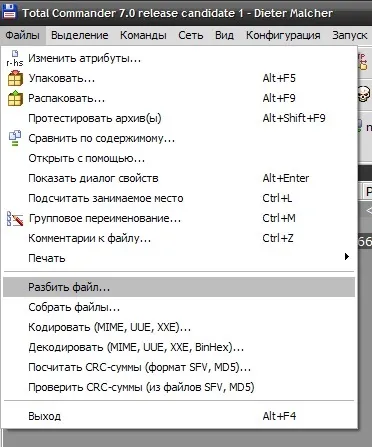Click the pack box icon beside Упаковать
The image size is (372, 447).
click(x=15, y=78)
